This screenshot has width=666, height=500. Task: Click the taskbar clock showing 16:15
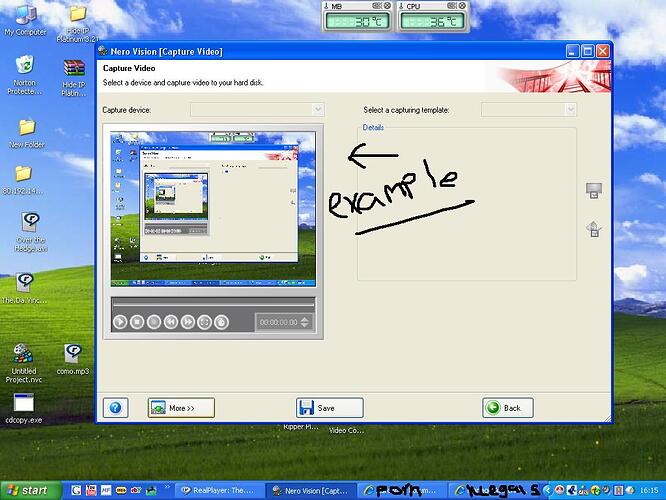click(x=649, y=491)
